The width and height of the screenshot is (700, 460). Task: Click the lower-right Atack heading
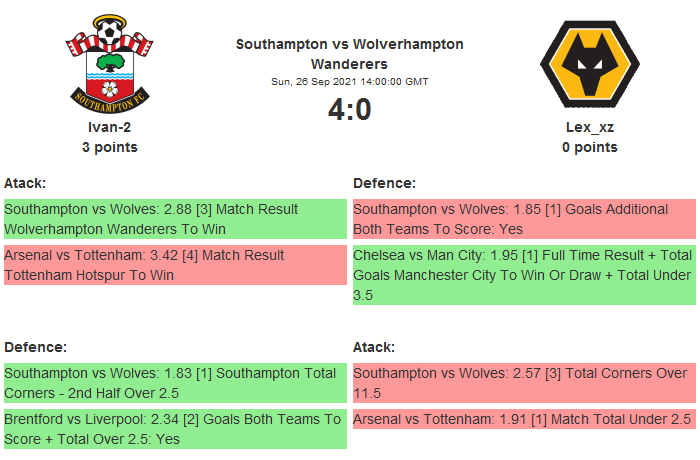click(x=374, y=347)
